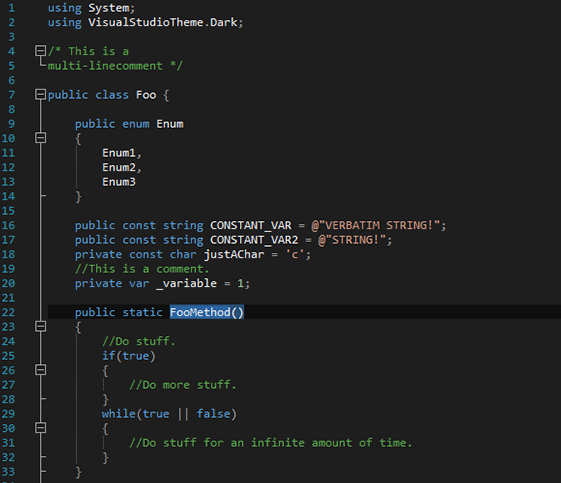Collapse the if(true) block fold on line 26
561x483 pixels.
click(x=40, y=370)
